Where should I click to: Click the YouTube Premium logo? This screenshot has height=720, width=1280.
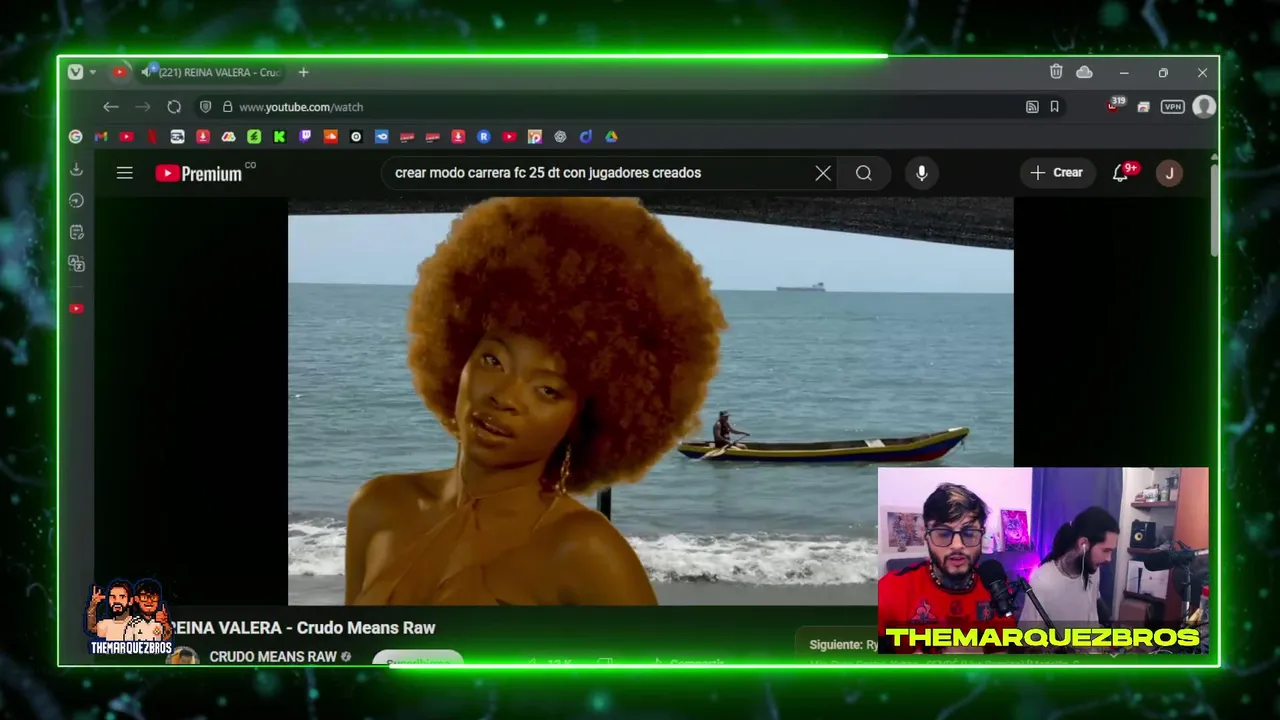199,173
